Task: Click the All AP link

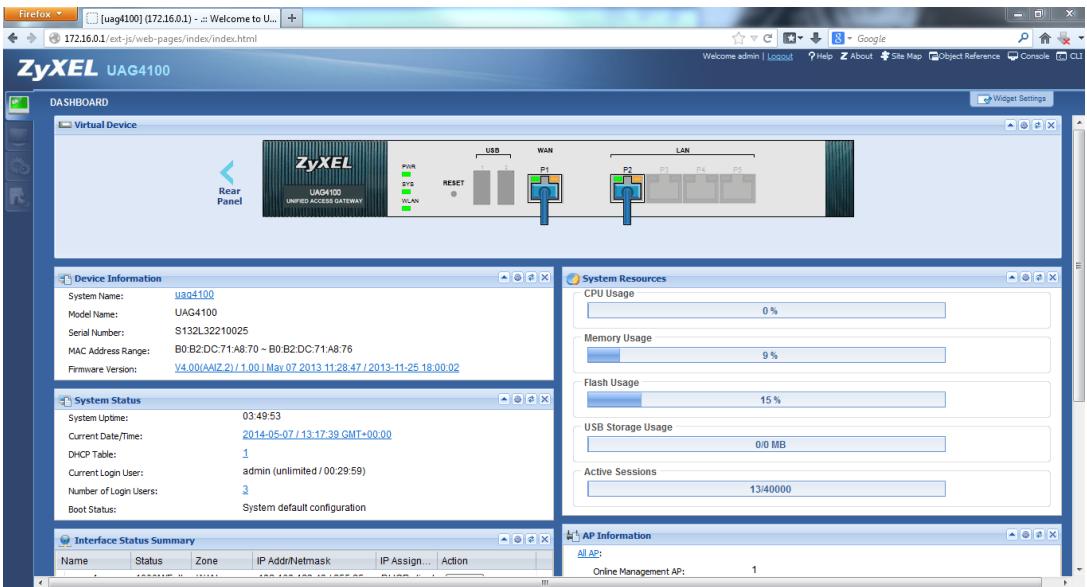Action: tap(589, 553)
